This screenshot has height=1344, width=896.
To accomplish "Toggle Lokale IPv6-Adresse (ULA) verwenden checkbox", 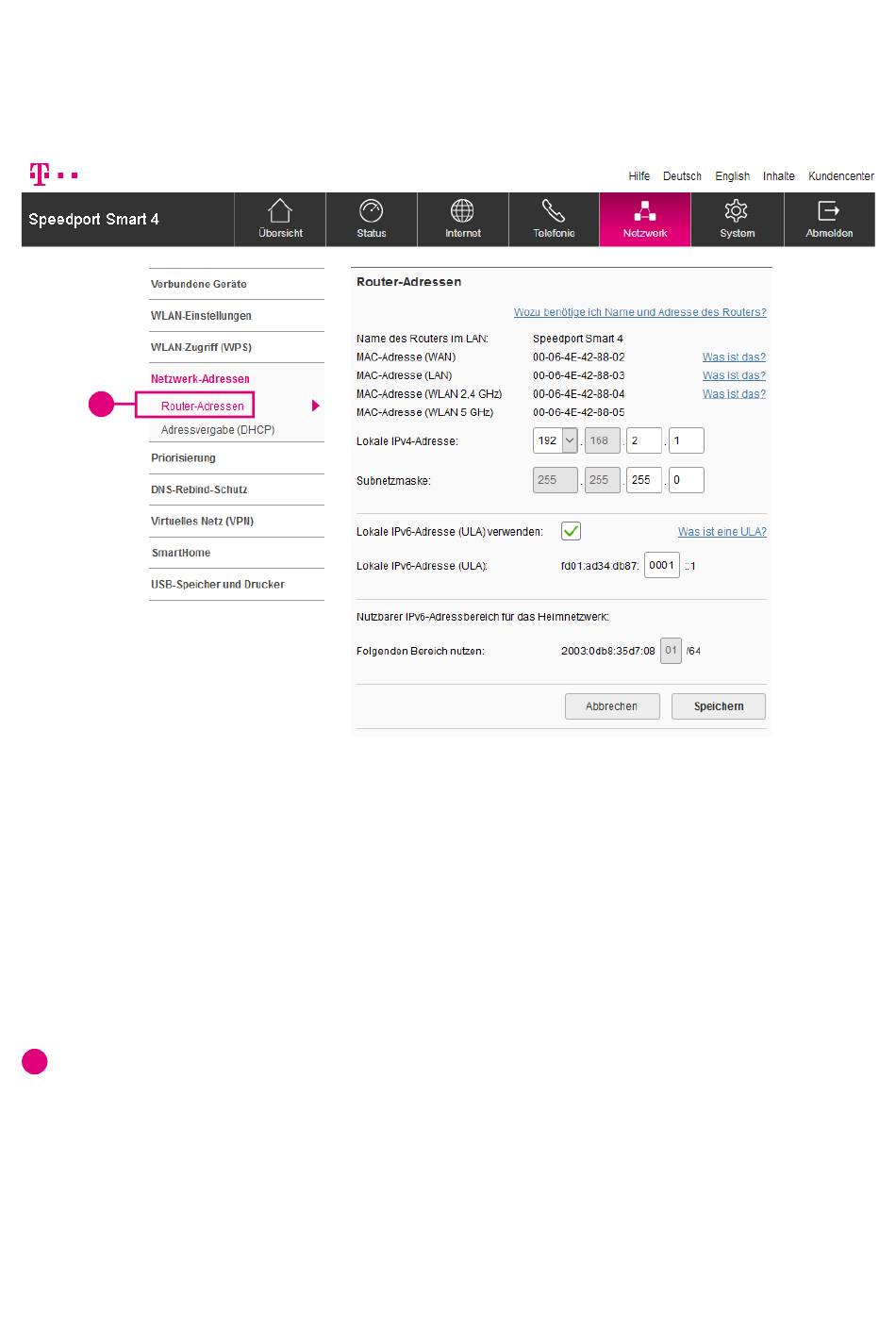I will (571, 531).
